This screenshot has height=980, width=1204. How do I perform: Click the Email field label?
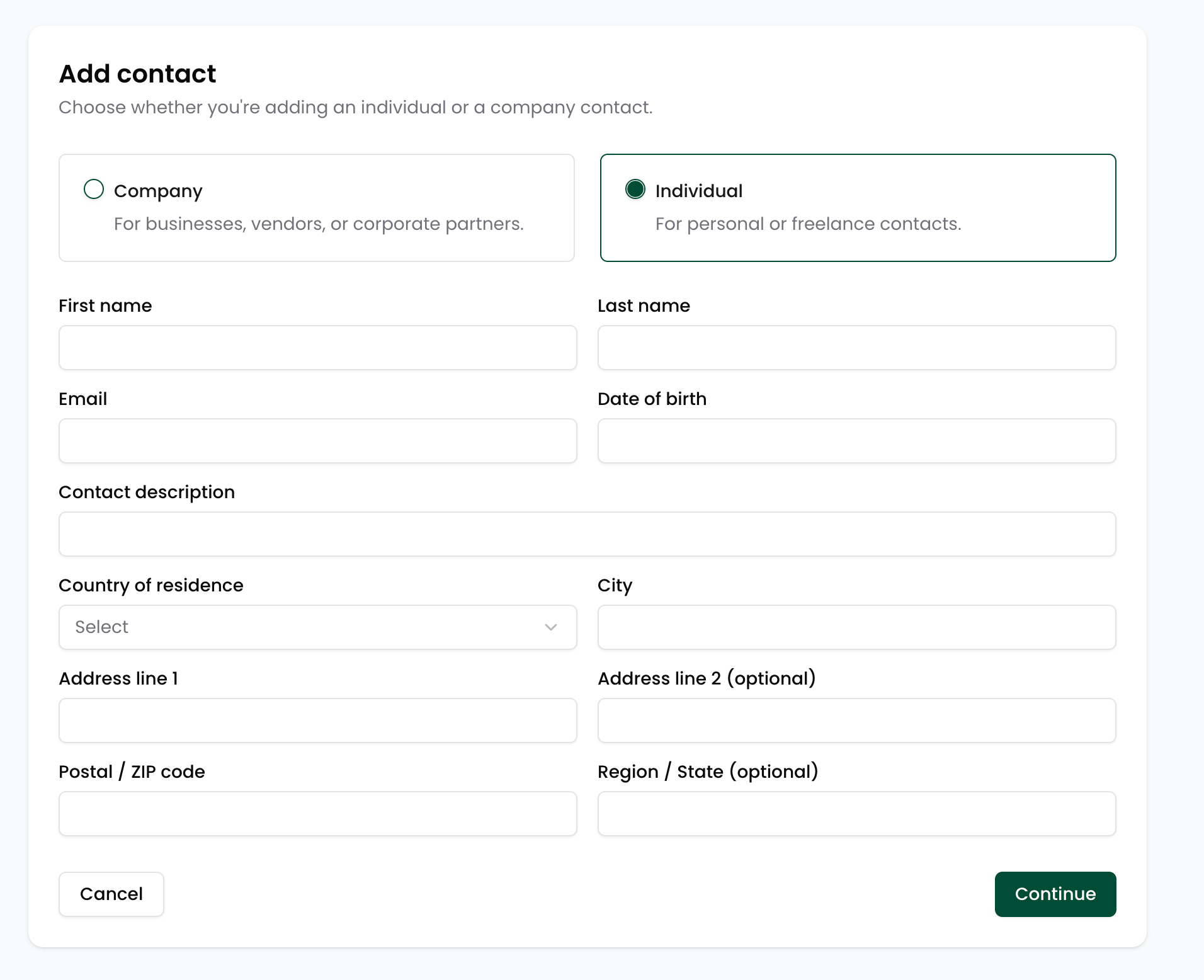point(82,399)
